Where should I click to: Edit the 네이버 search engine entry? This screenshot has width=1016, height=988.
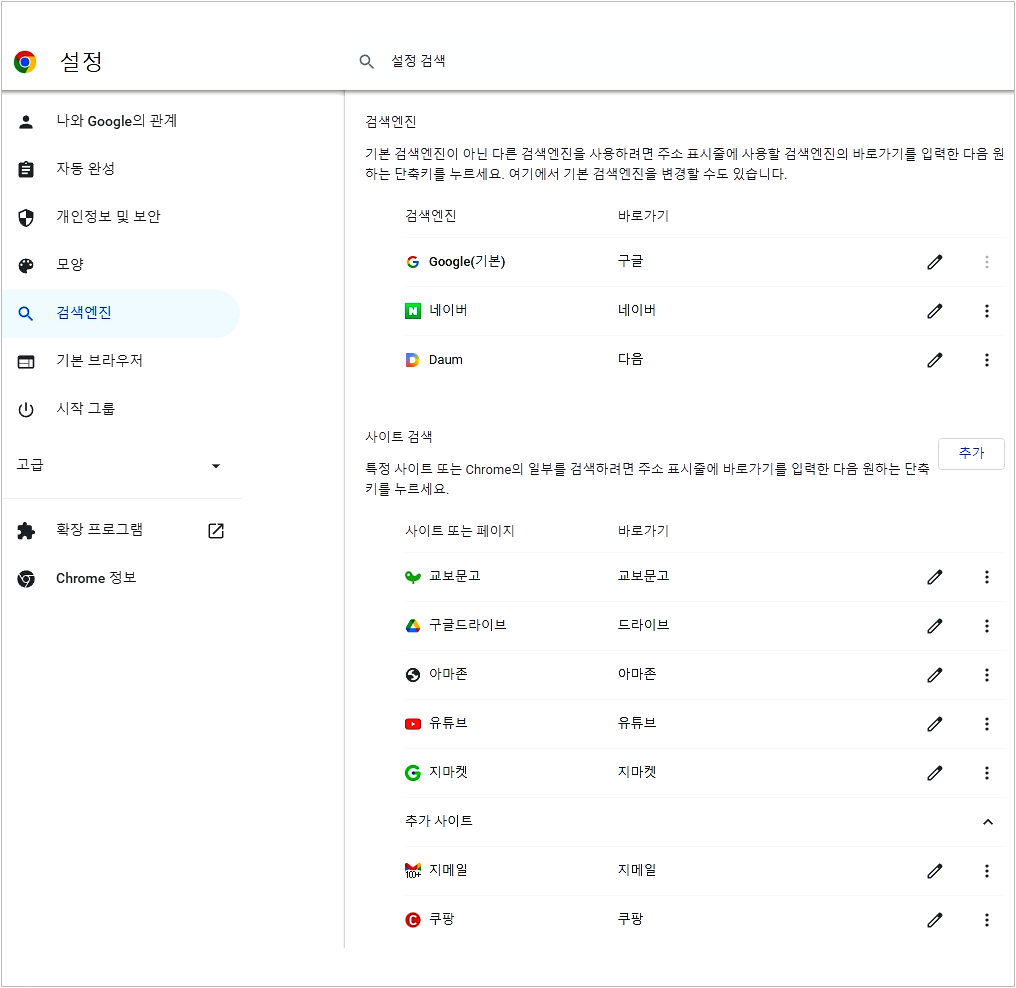(x=934, y=311)
